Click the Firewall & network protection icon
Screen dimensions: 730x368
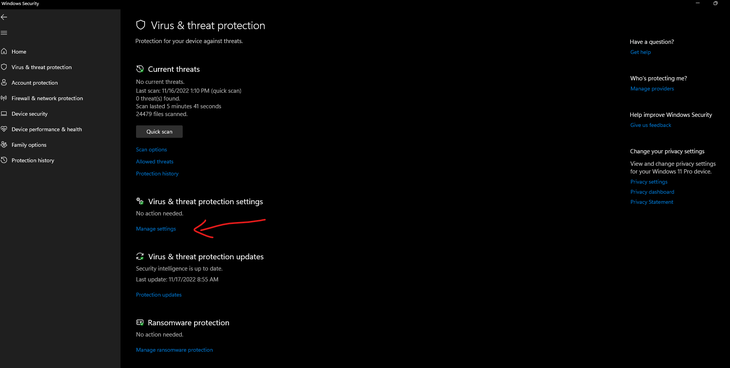tap(4, 98)
